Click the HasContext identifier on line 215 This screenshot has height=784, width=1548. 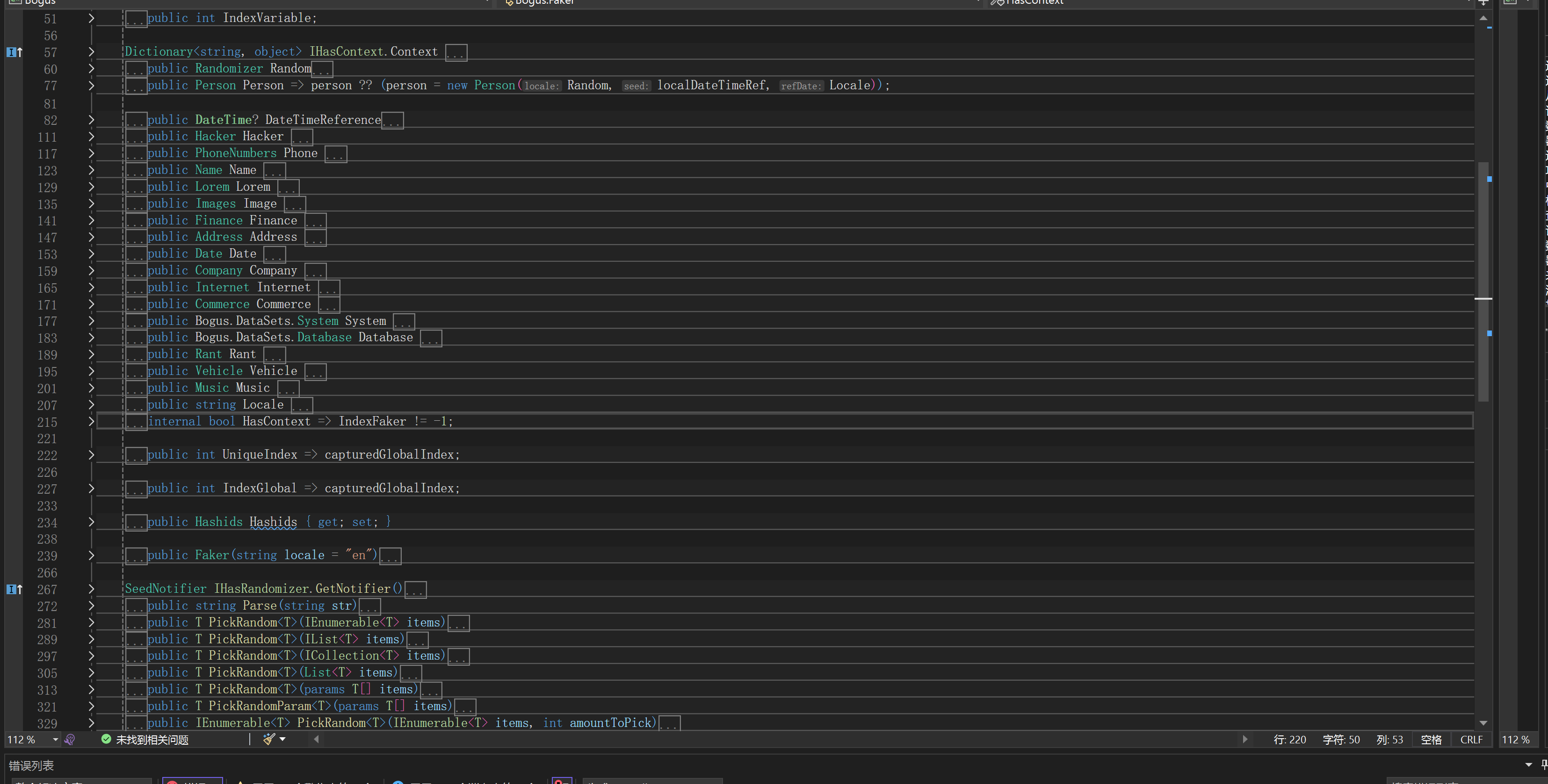(x=276, y=421)
